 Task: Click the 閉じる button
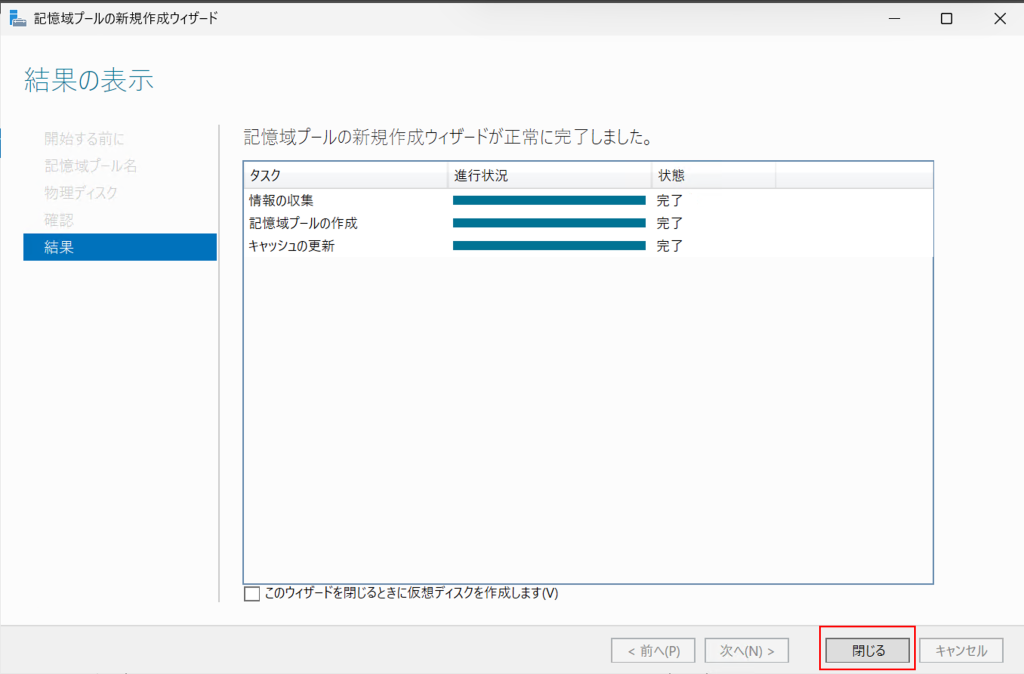(x=868, y=650)
